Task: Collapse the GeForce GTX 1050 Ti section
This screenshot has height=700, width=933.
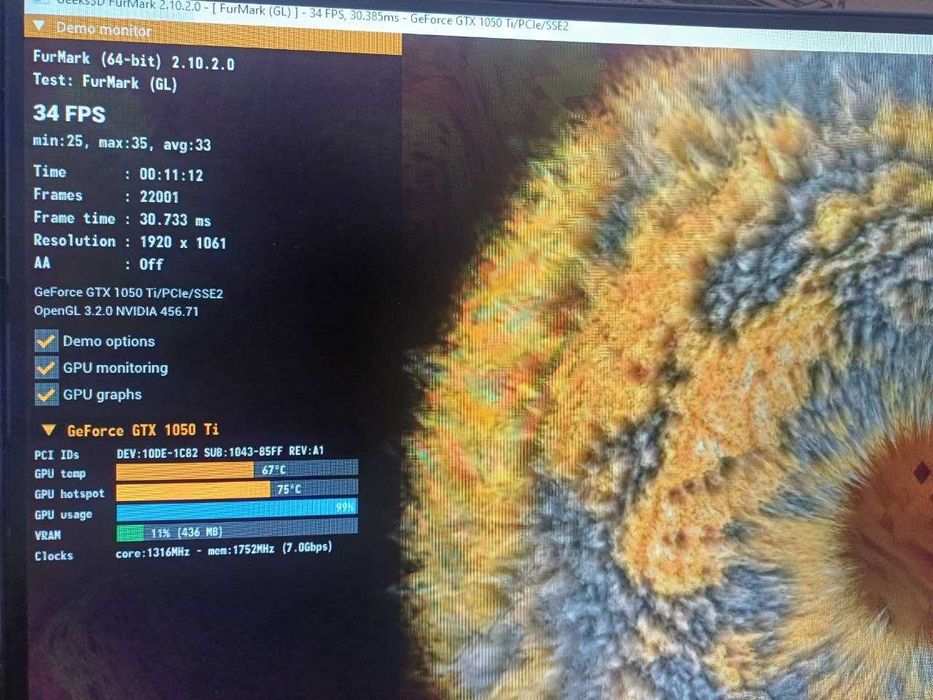Action: 49,429
